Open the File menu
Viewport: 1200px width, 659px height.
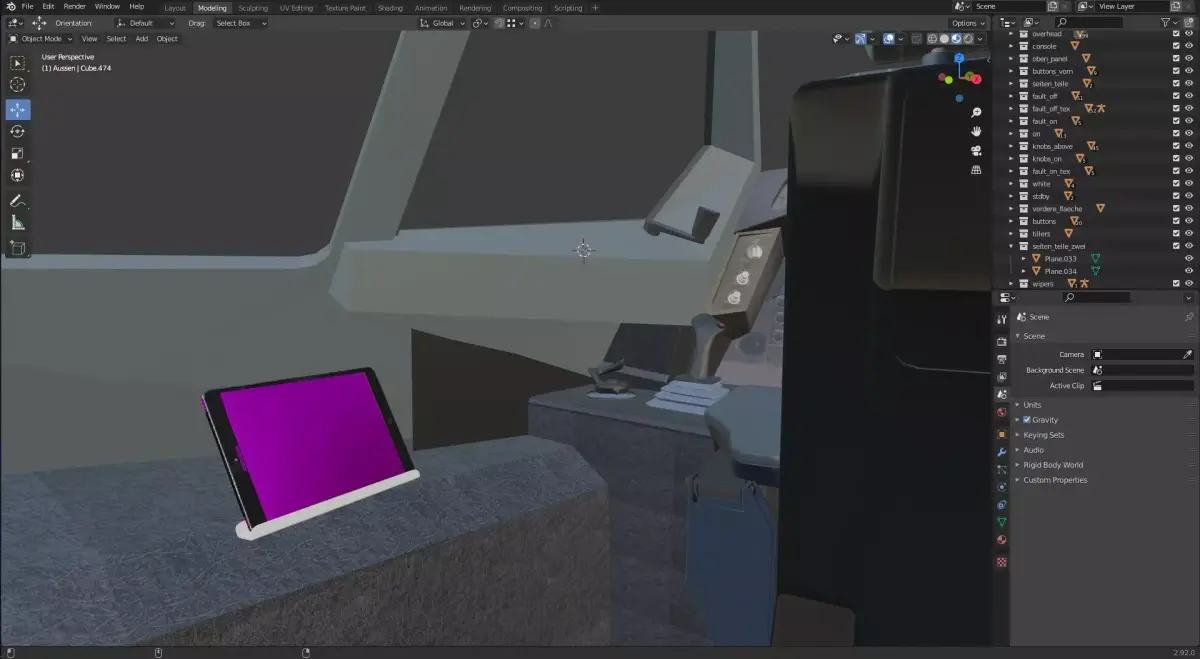point(28,7)
